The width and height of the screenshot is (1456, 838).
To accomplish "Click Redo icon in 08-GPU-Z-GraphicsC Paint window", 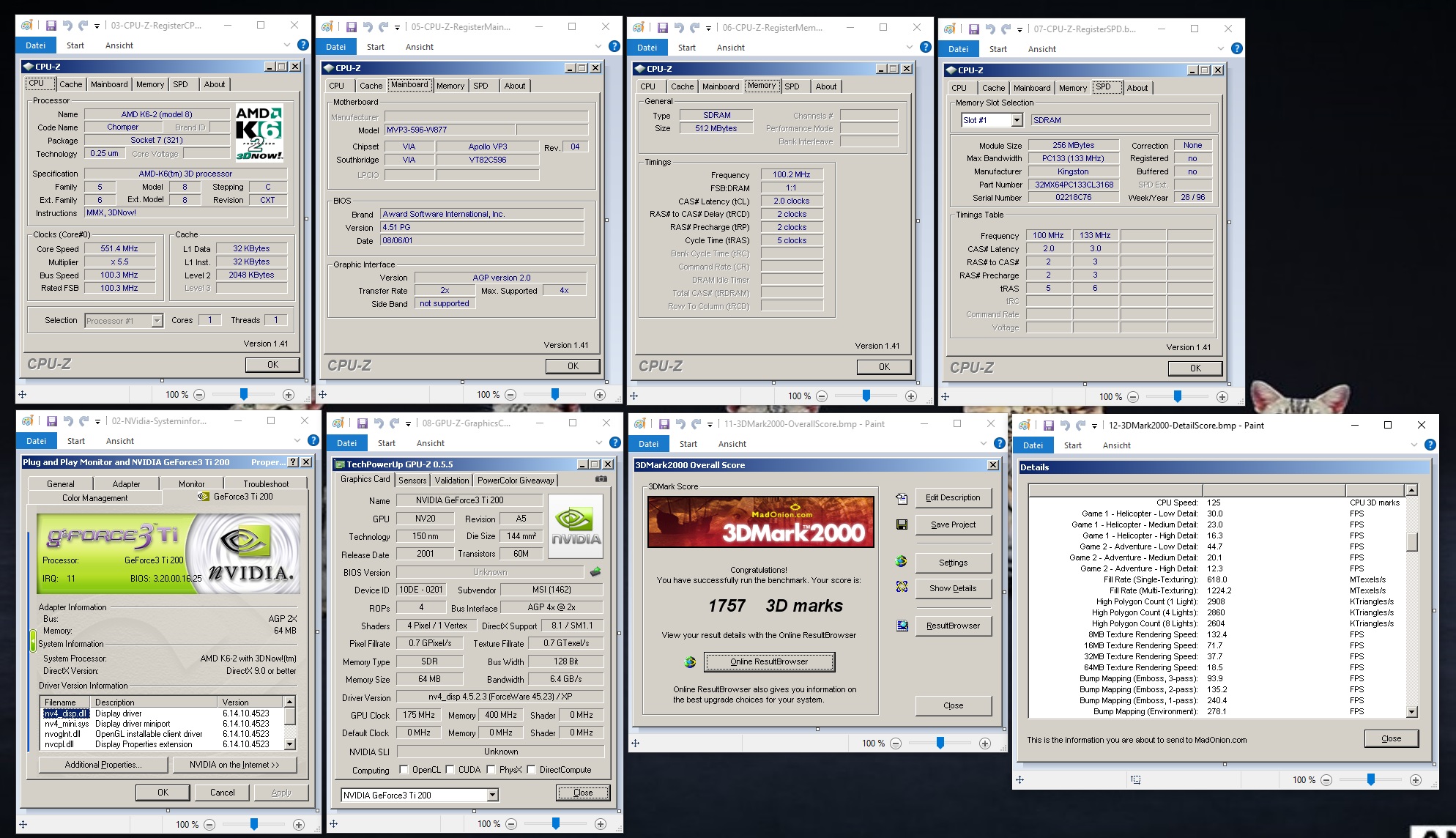I will 395,423.
